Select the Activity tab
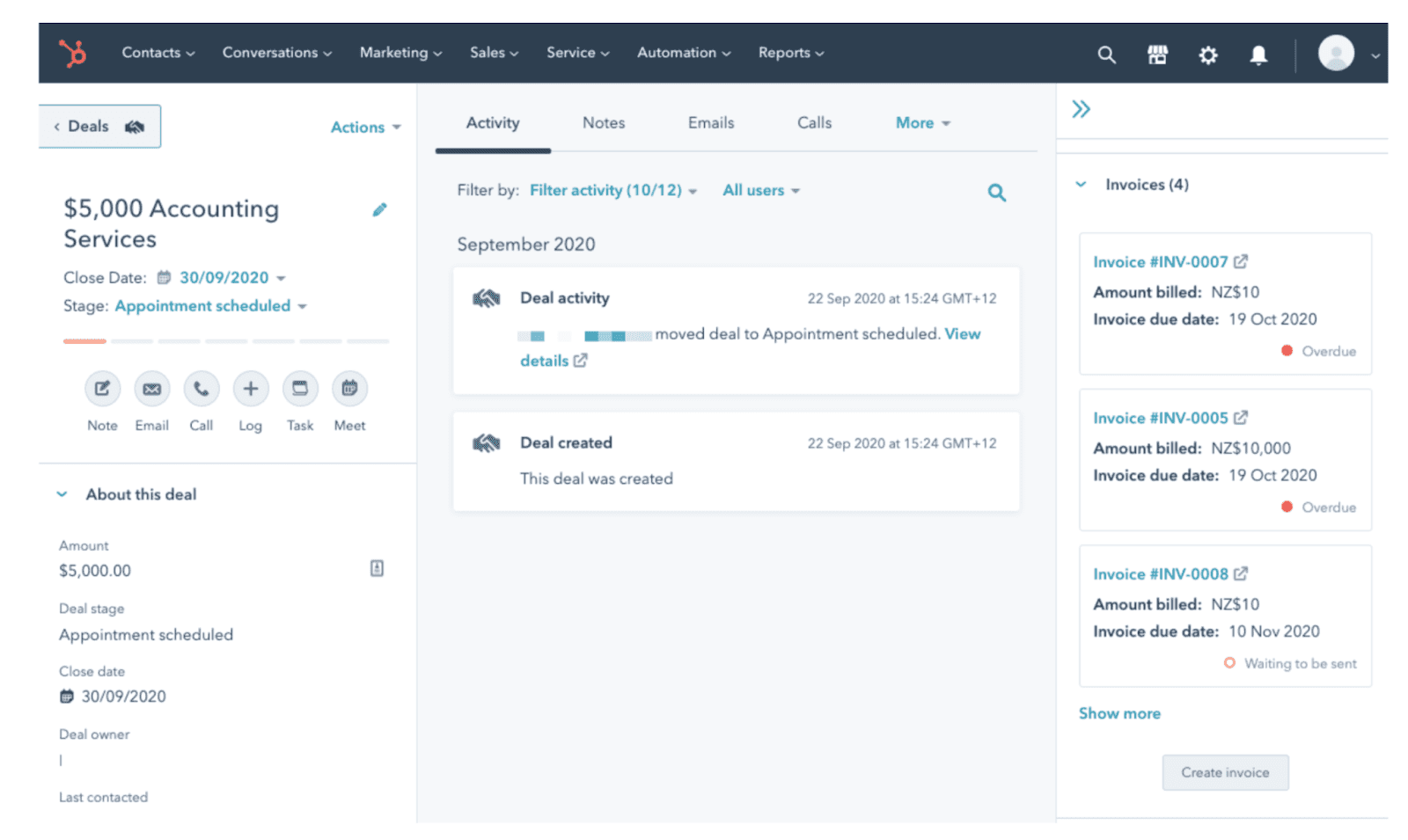 493,123
